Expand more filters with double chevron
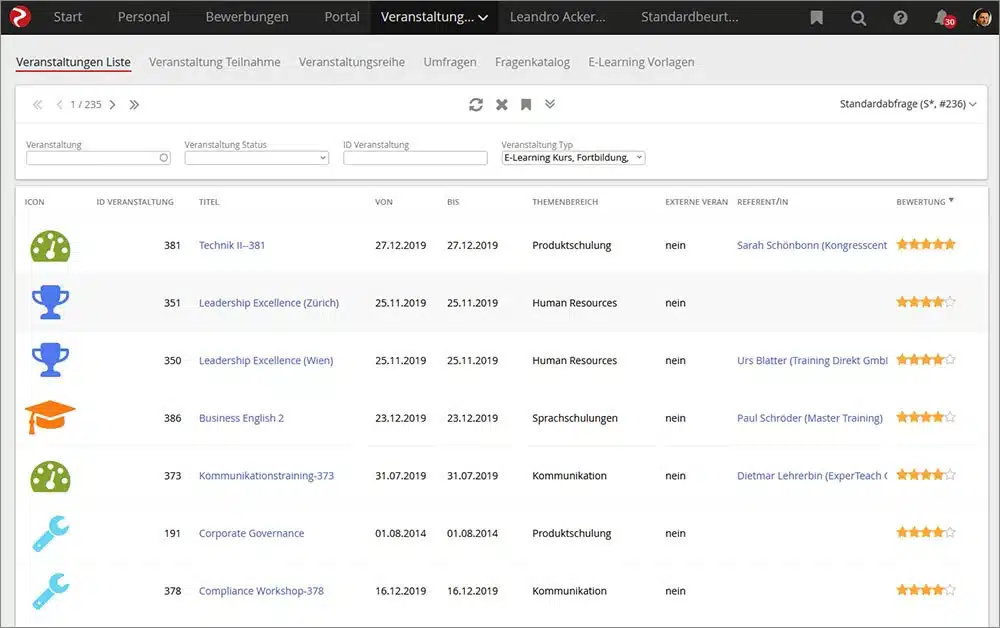 (x=550, y=104)
